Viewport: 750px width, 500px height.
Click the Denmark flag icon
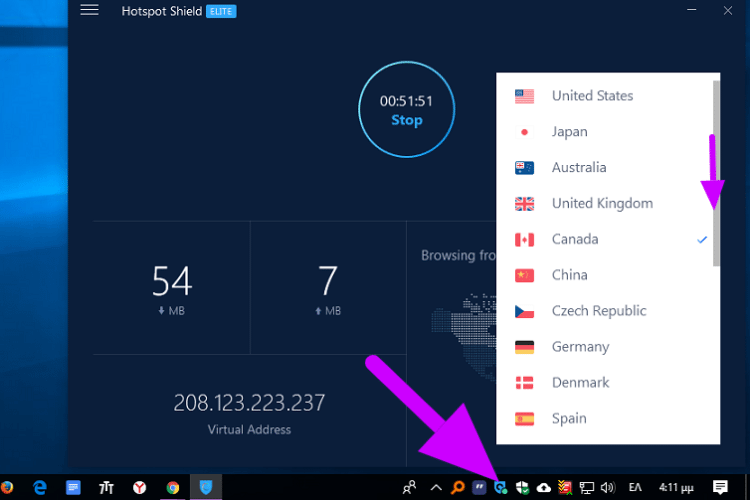click(x=524, y=383)
